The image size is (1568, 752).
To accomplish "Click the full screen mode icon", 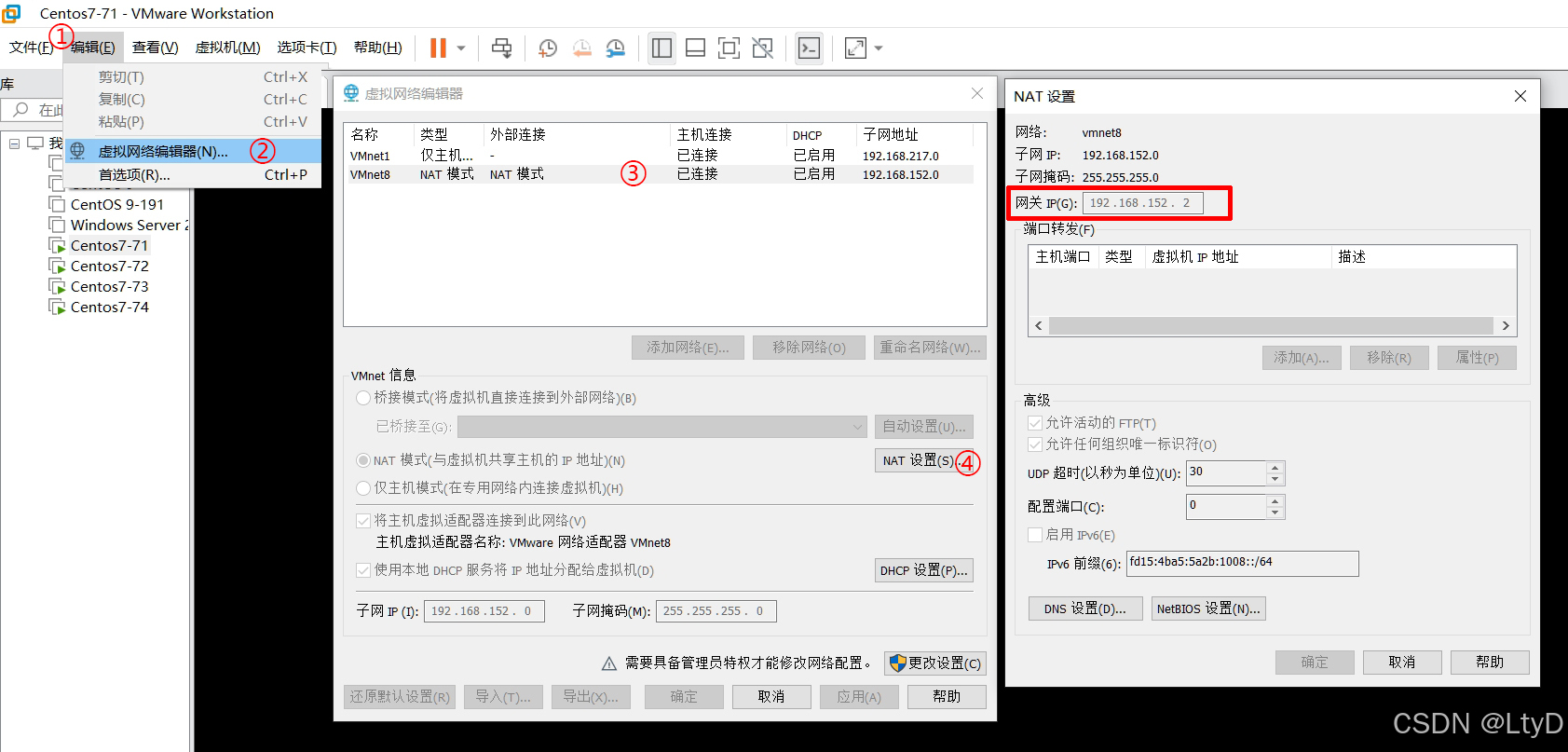I will pyautogui.click(x=729, y=48).
